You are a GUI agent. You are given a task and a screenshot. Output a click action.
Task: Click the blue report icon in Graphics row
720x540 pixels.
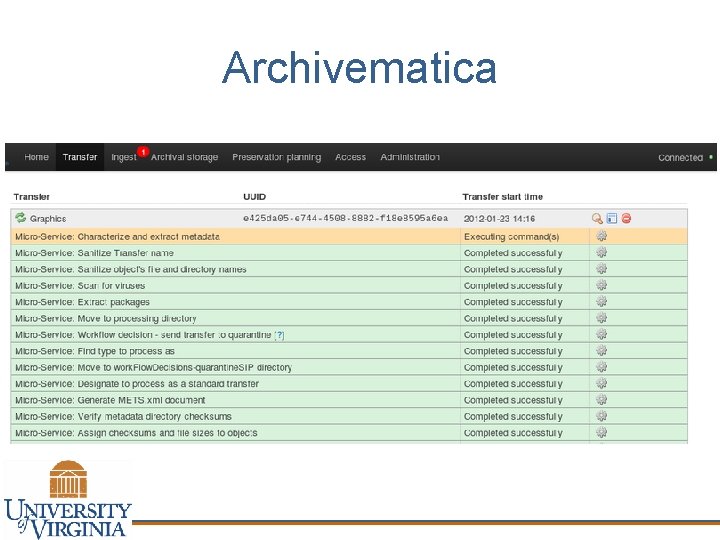612,219
